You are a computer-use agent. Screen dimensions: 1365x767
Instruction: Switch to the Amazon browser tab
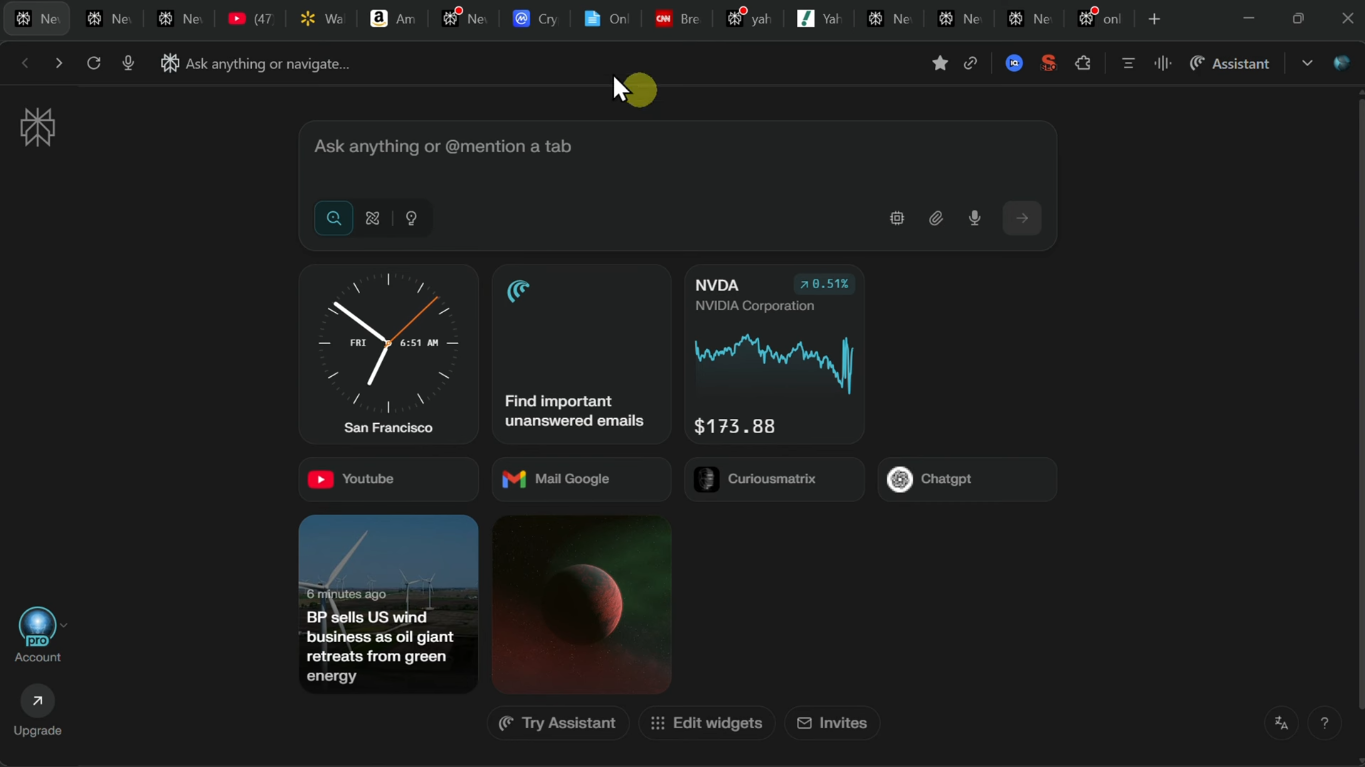(x=392, y=19)
